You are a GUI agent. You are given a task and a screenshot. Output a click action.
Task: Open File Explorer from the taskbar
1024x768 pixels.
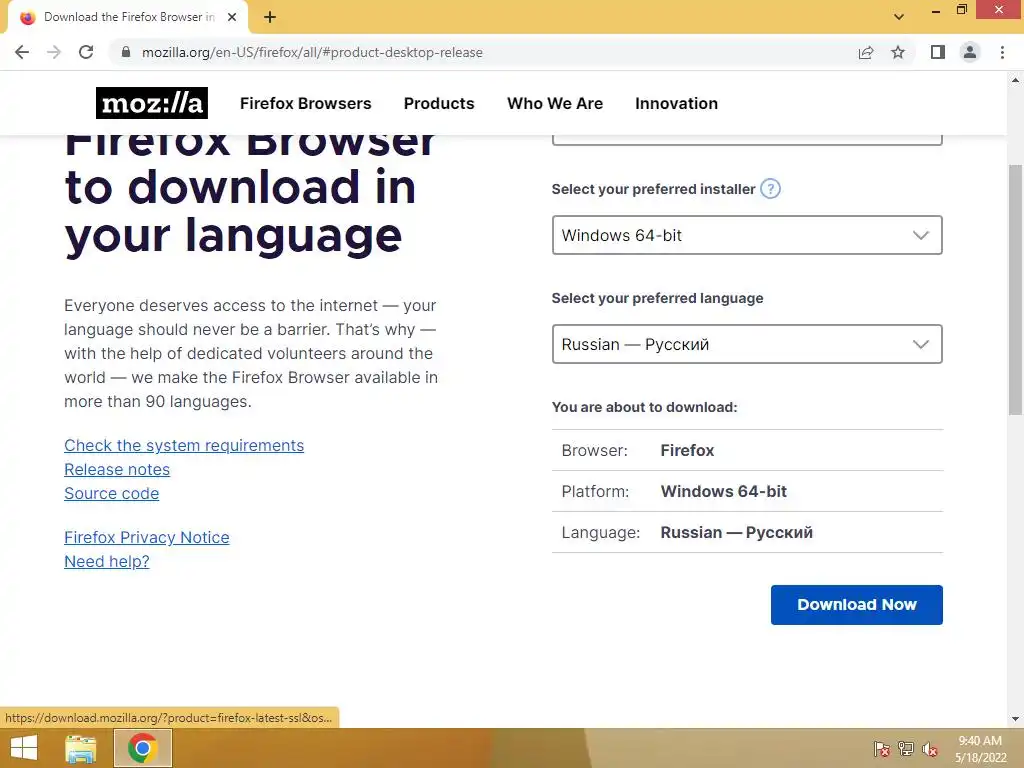tap(80, 748)
